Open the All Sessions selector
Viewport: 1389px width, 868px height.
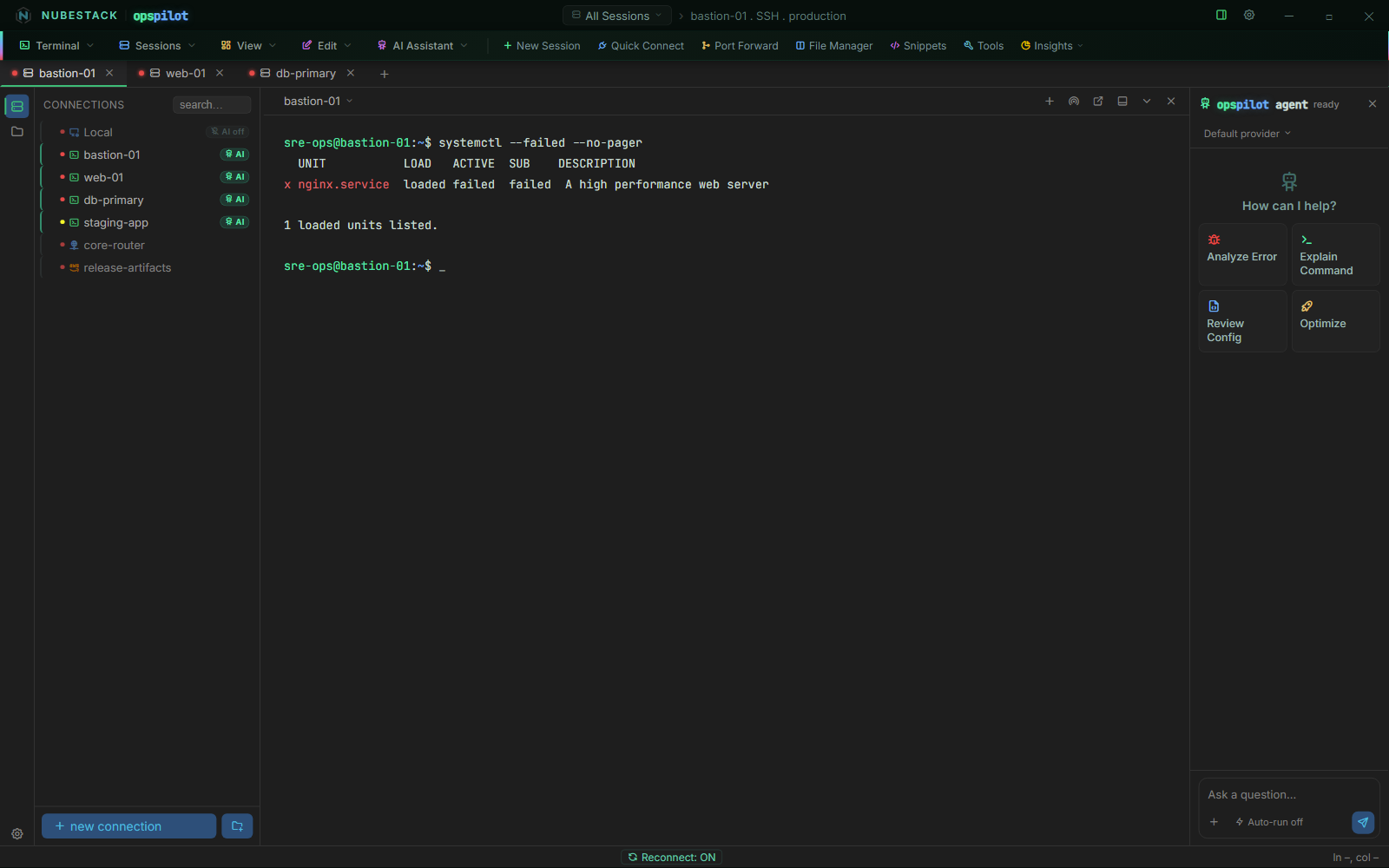[617, 16]
